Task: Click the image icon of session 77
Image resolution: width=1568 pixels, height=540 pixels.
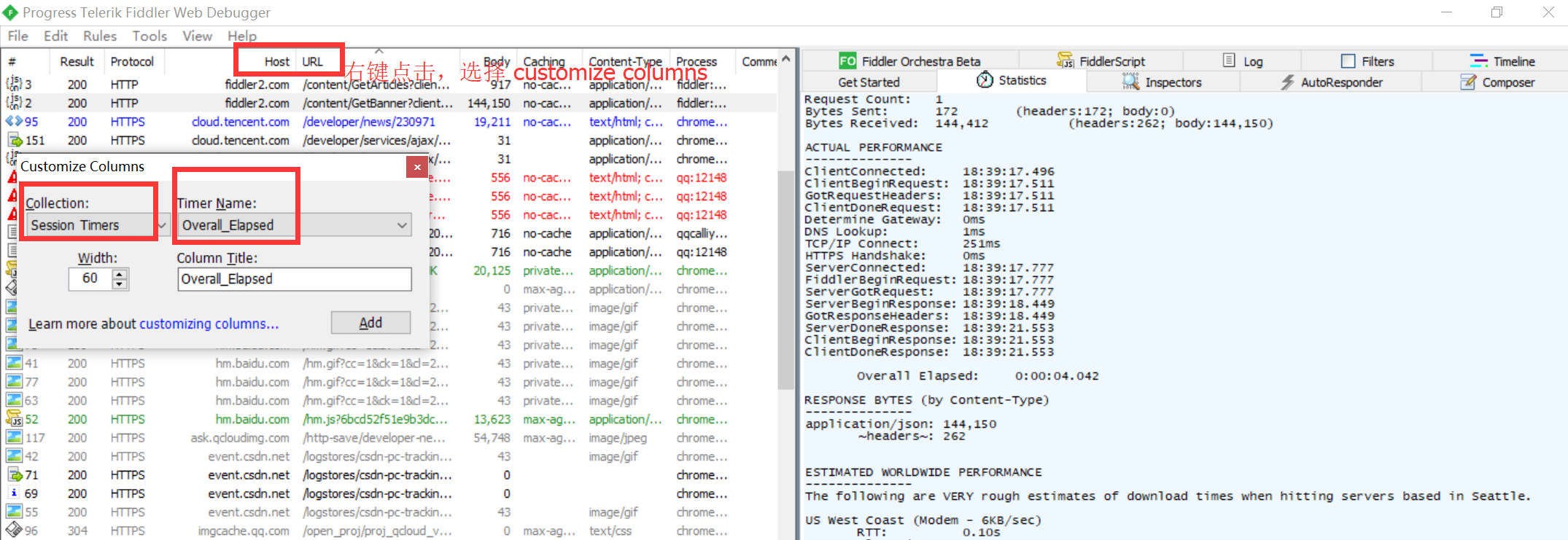Action: pyautogui.click(x=14, y=381)
